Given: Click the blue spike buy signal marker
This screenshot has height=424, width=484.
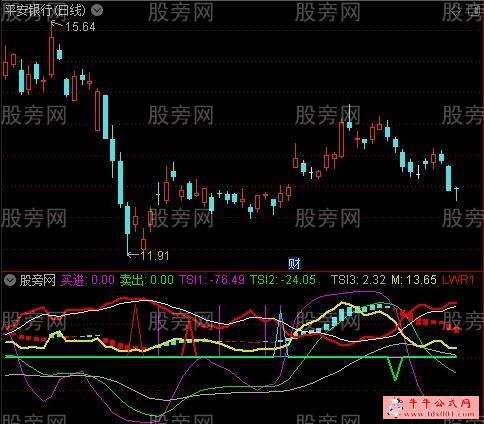Looking at the screenshot, I should (280, 331).
